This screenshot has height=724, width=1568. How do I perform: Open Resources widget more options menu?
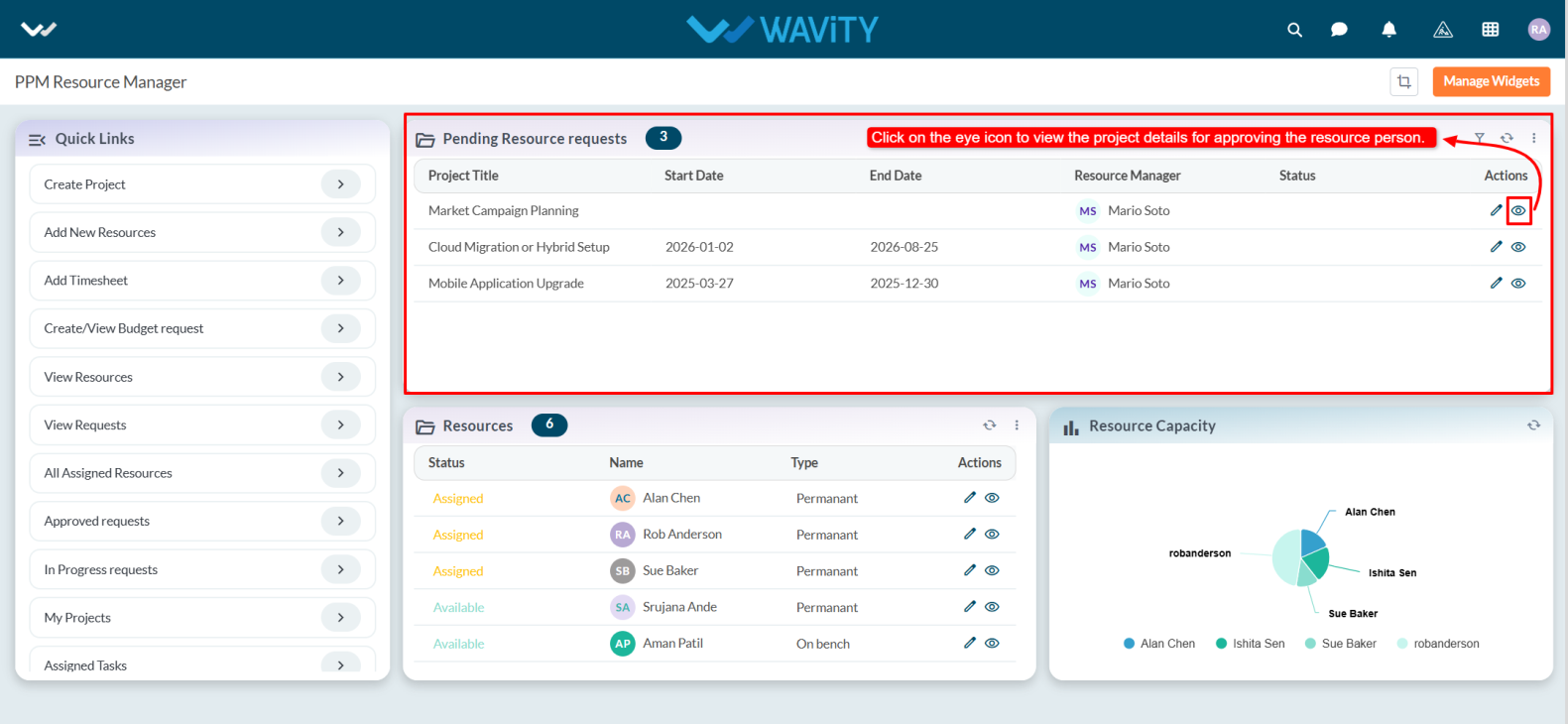click(1017, 425)
